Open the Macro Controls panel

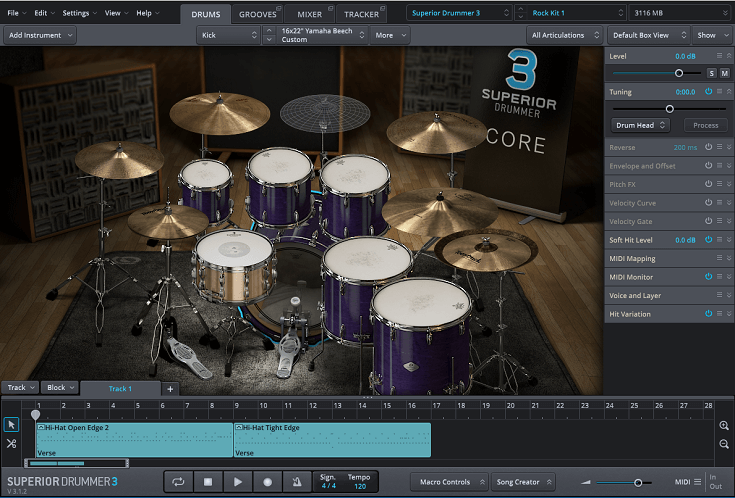pos(450,482)
